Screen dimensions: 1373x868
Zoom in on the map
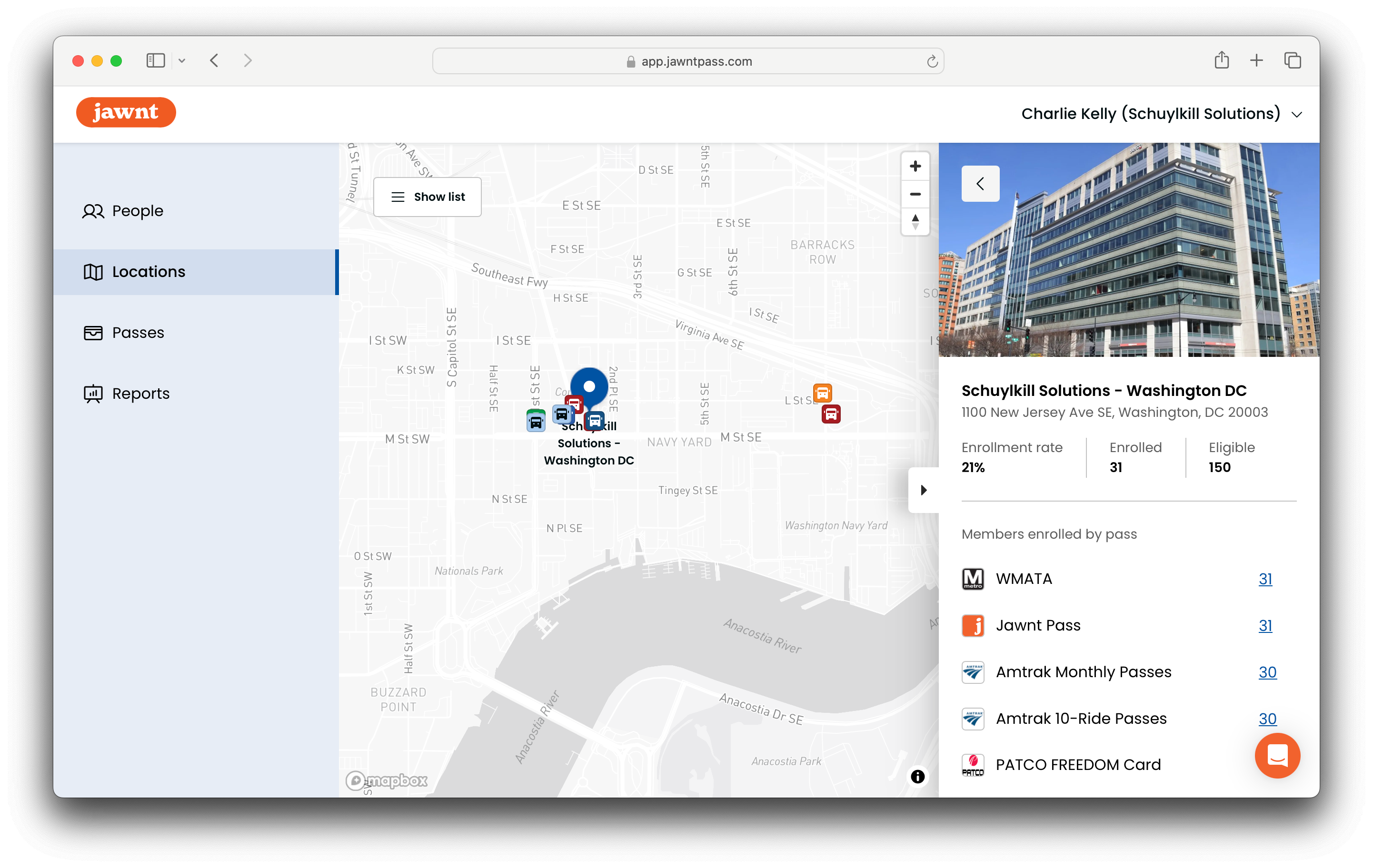pyautogui.click(x=915, y=167)
